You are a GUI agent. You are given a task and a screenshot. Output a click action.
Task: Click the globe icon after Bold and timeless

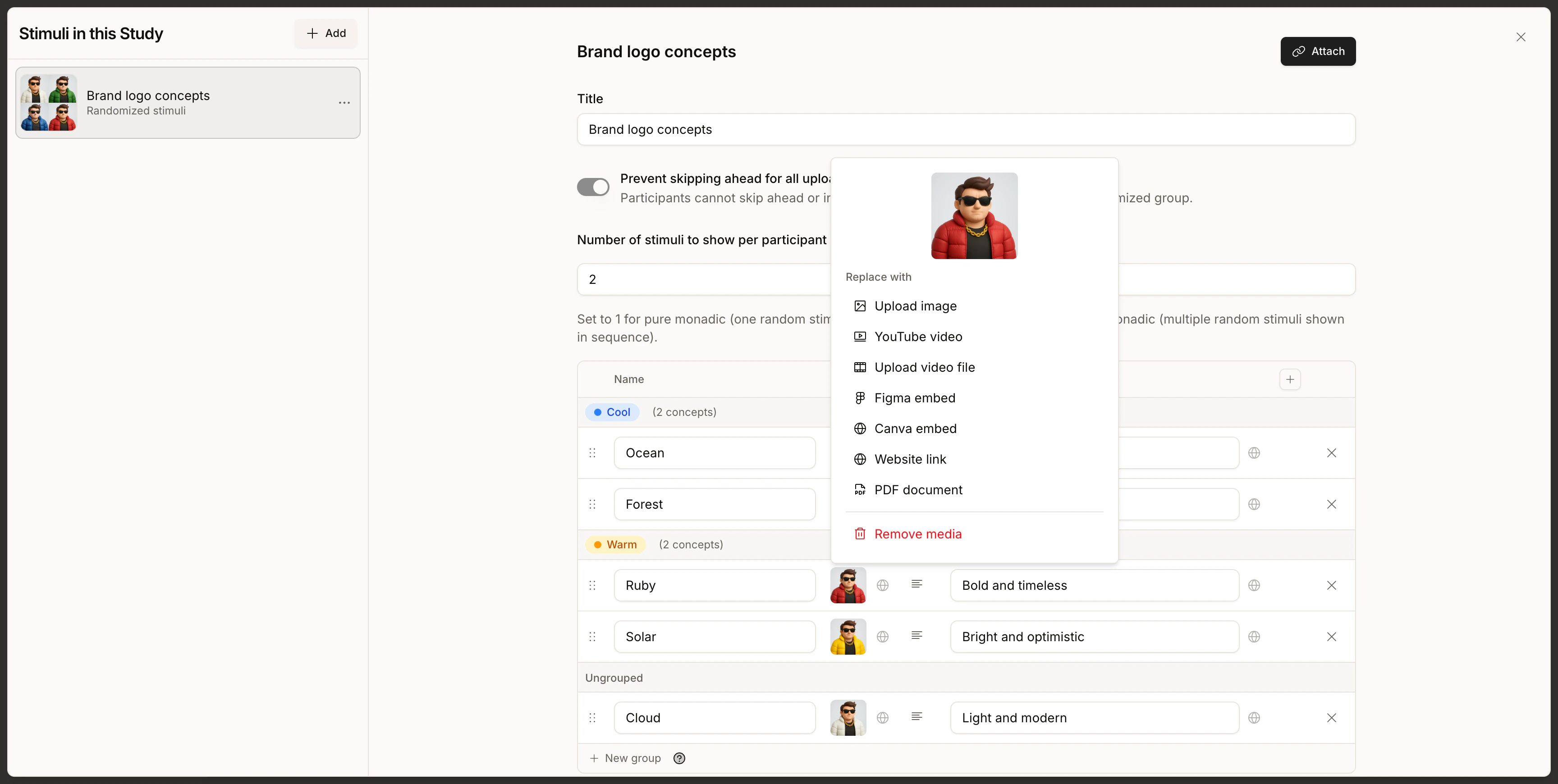click(1255, 585)
